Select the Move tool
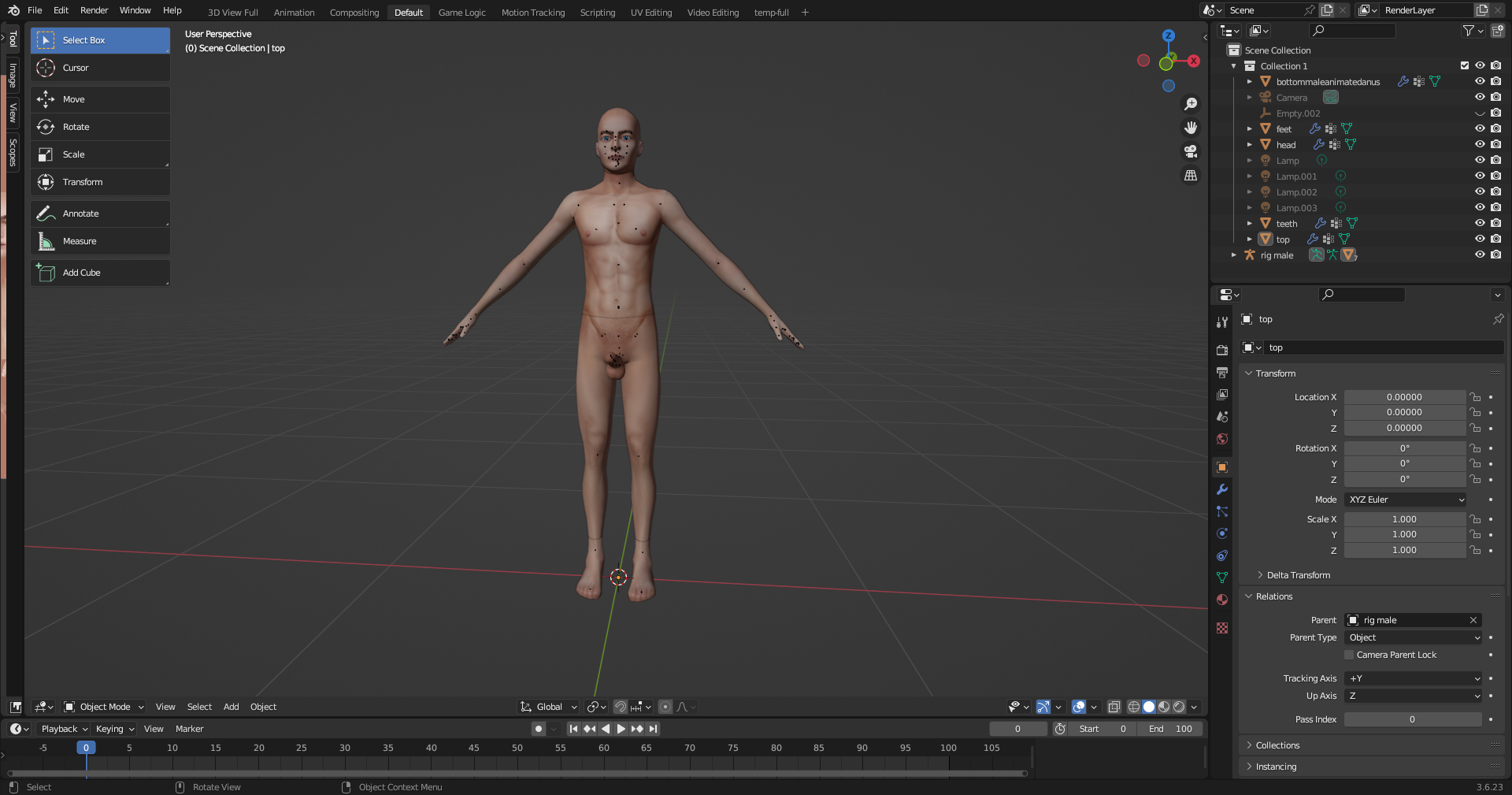The height and width of the screenshot is (795, 1512). (100, 99)
